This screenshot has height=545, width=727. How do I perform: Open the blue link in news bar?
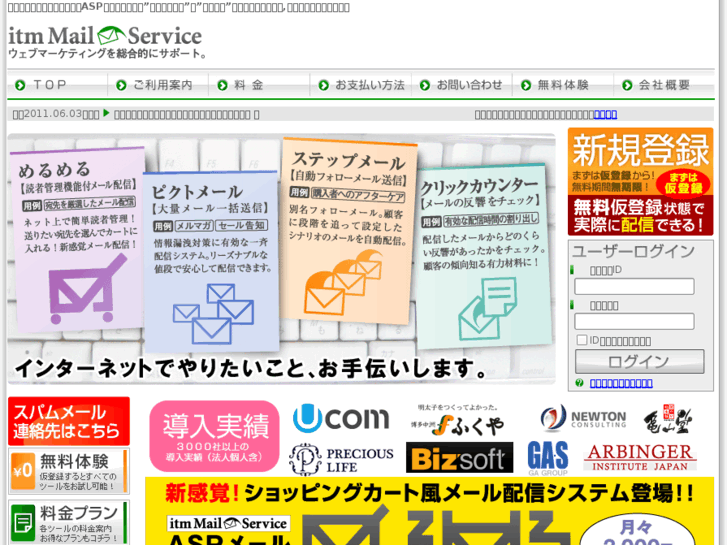[605, 114]
